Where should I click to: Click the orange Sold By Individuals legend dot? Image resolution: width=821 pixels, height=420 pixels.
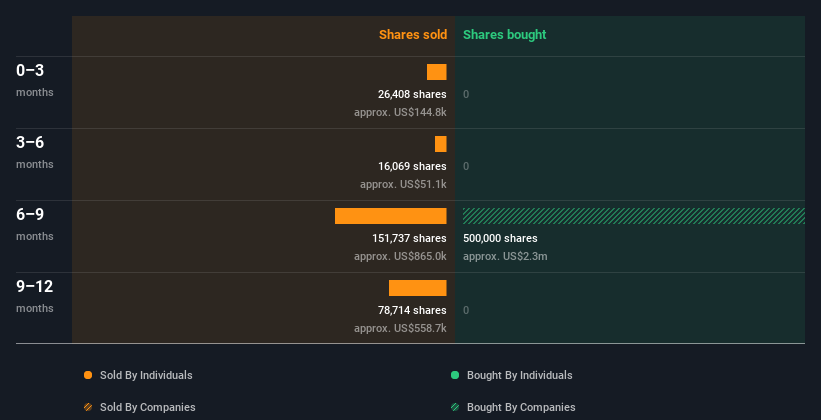point(88,375)
